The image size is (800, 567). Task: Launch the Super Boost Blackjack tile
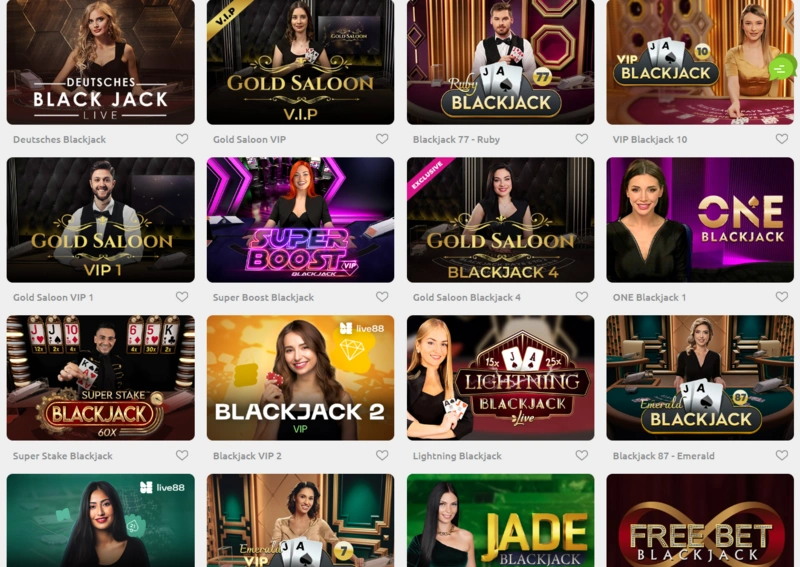(x=301, y=219)
